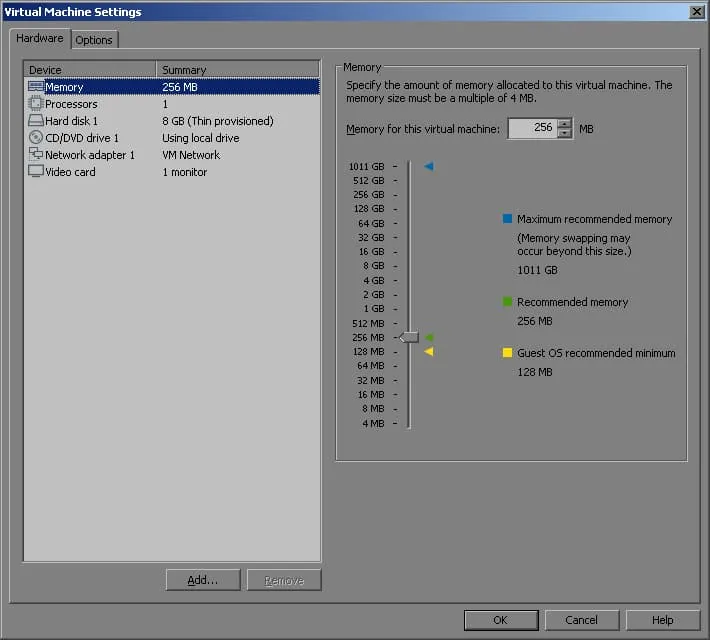
Task: Click the Memory device icon
Action: 36,87
